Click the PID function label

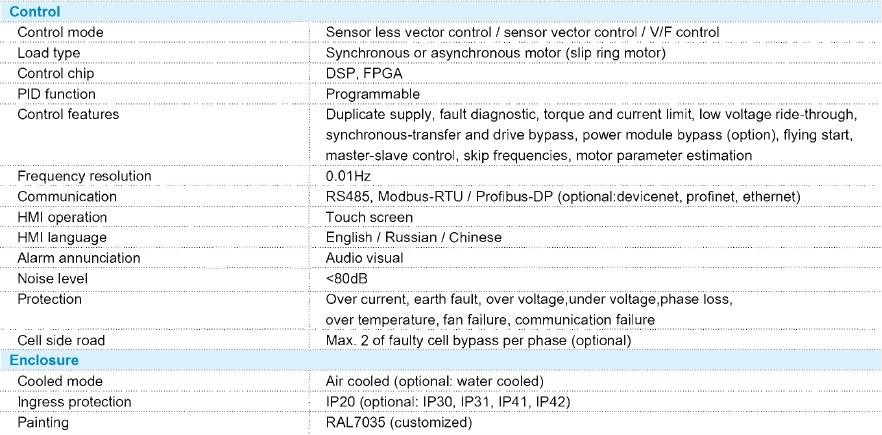point(57,94)
